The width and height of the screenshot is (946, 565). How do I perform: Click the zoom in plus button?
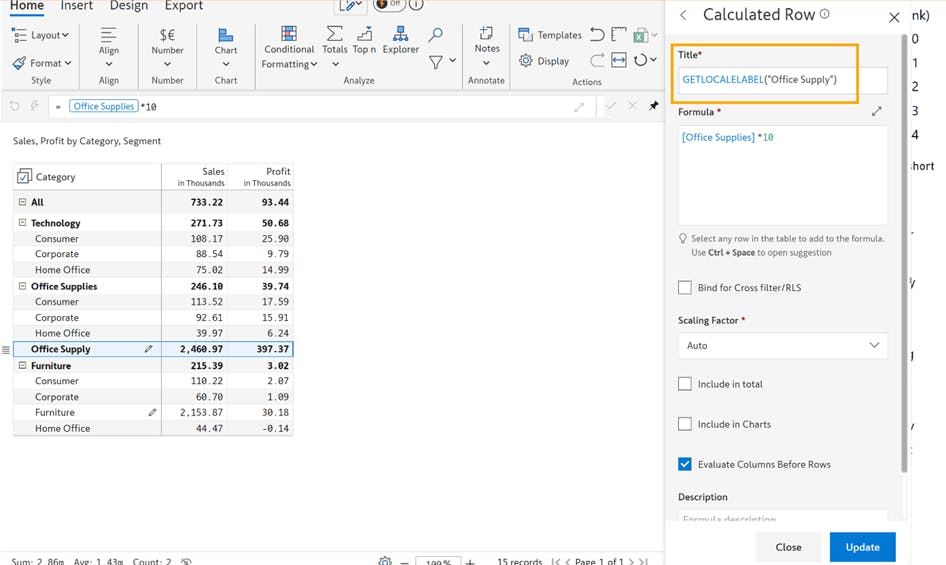pyautogui.click(x=470, y=562)
